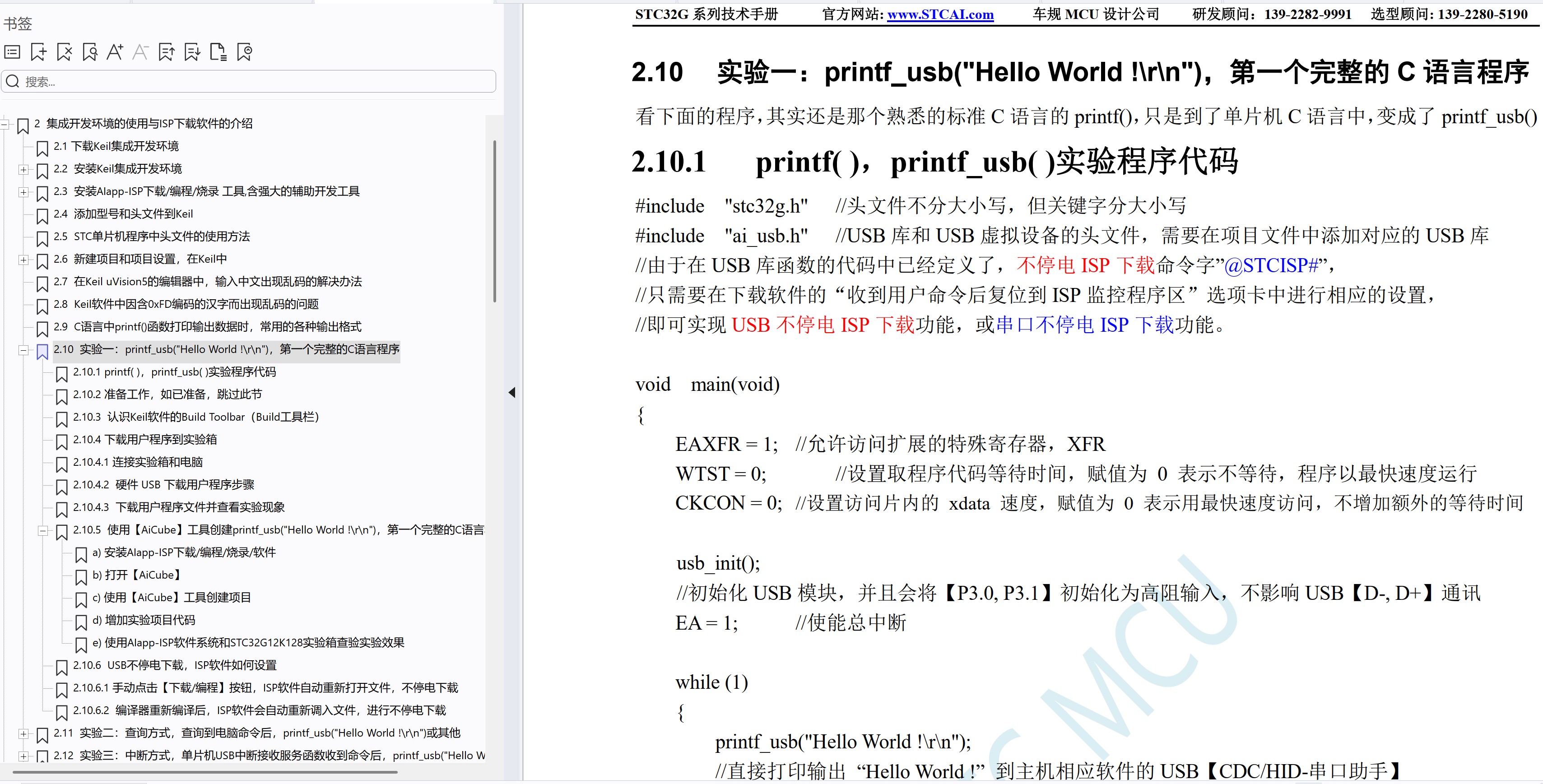Collapse the bookmark side panel with arrow
Screen dimensions: 1543x784
pyautogui.click(x=512, y=392)
